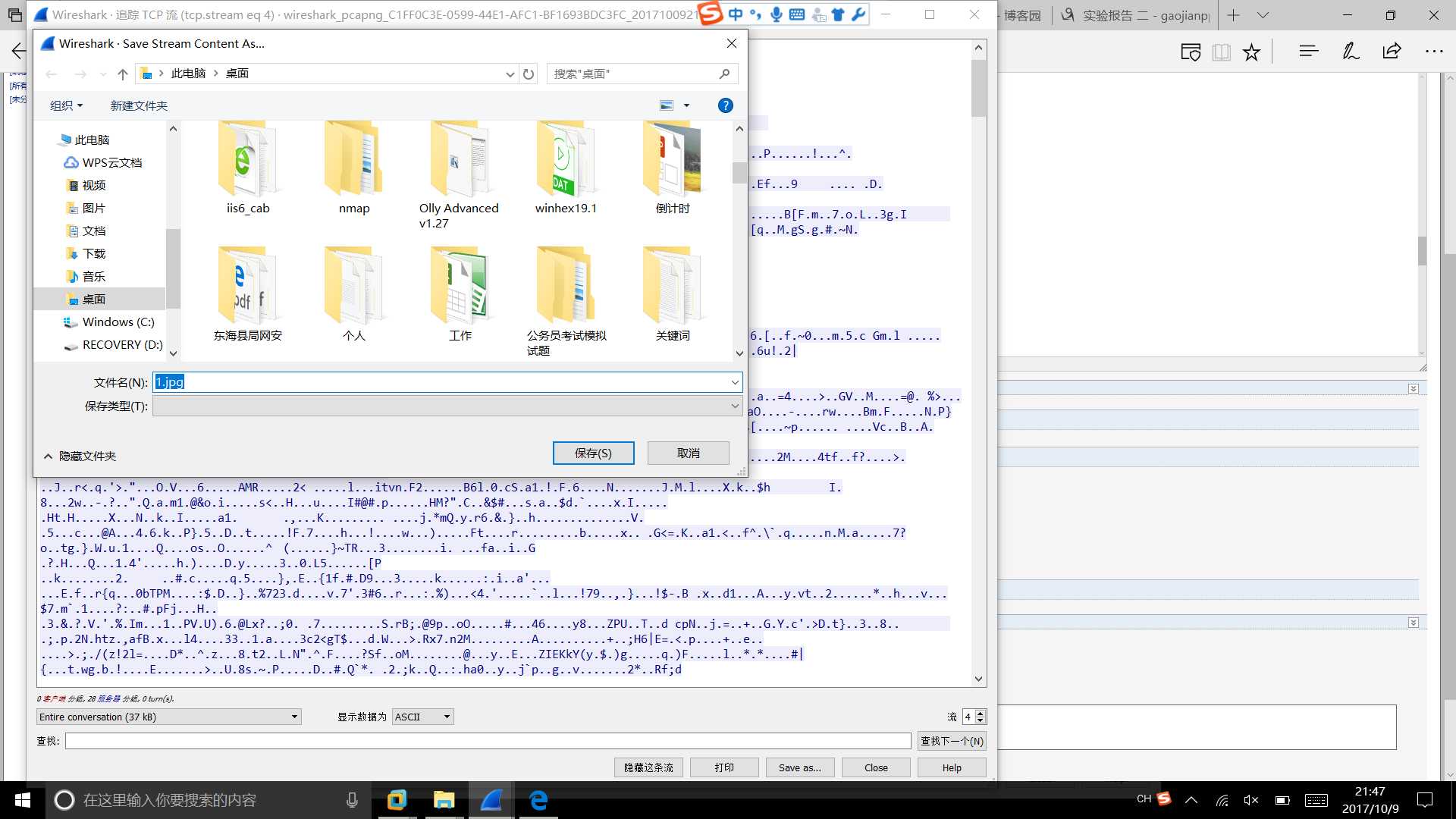Open the Olly Advanced v1.27 folder
The height and width of the screenshot is (819, 1456).
pos(459,176)
